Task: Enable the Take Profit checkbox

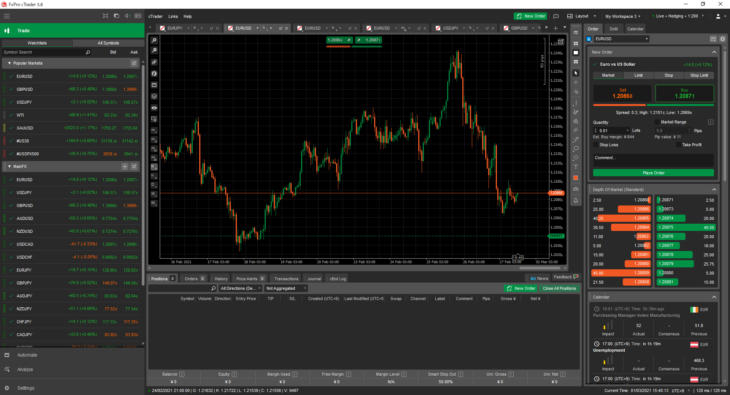Action: [678, 145]
